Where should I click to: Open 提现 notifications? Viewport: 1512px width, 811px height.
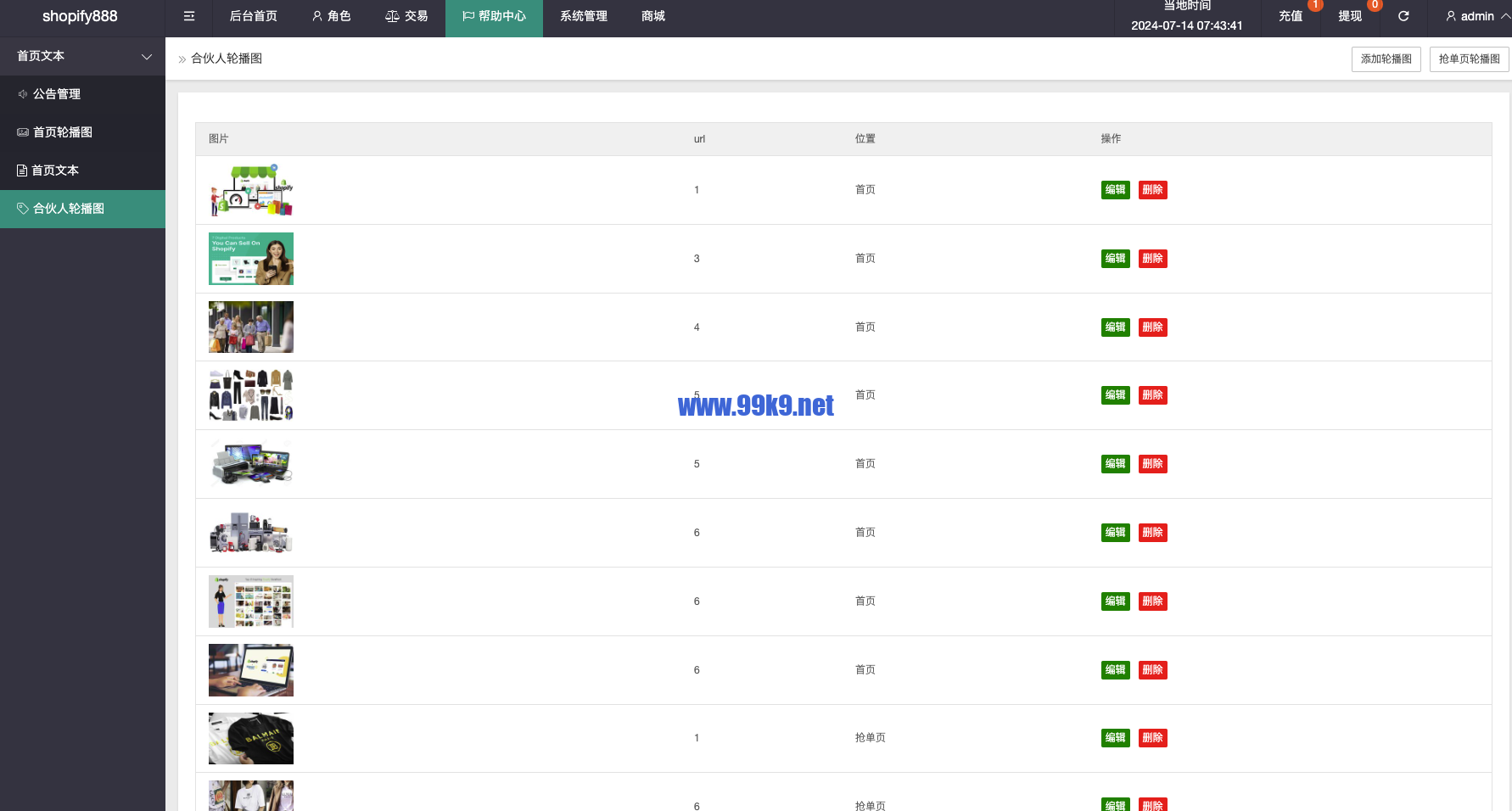point(1350,16)
